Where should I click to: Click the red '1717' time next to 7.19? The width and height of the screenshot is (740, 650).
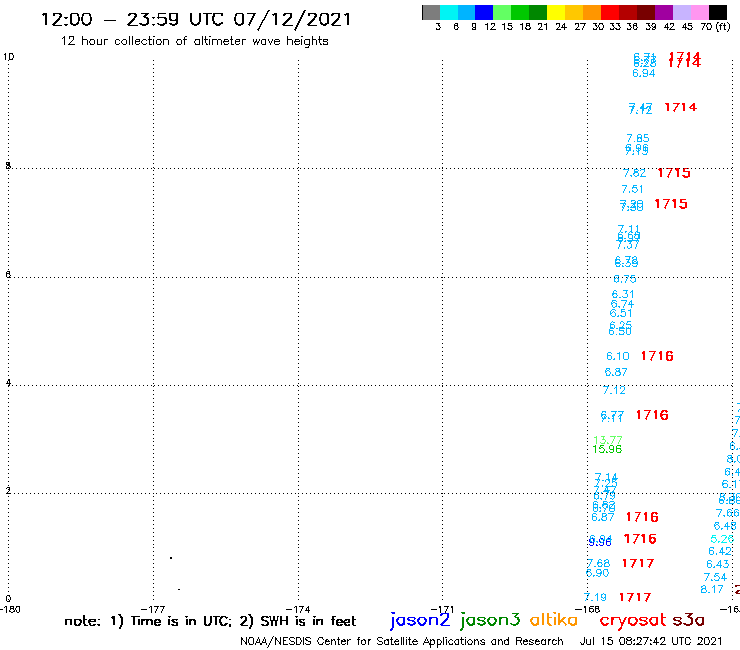pyautogui.click(x=635, y=597)
